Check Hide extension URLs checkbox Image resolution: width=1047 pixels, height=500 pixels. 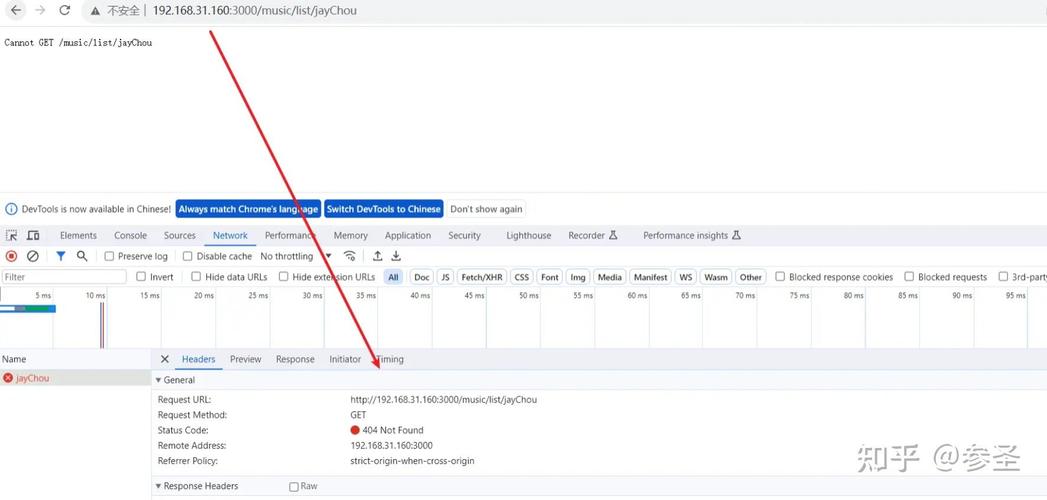tap(284, 277)
